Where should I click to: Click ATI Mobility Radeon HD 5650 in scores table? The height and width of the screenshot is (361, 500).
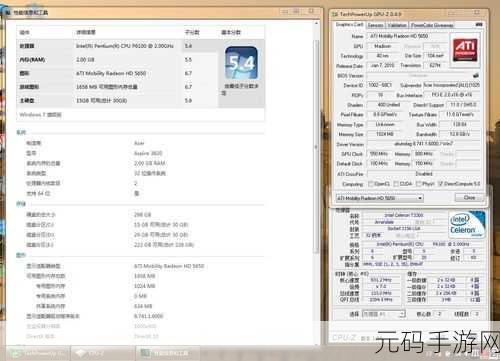tap(111, 73)
